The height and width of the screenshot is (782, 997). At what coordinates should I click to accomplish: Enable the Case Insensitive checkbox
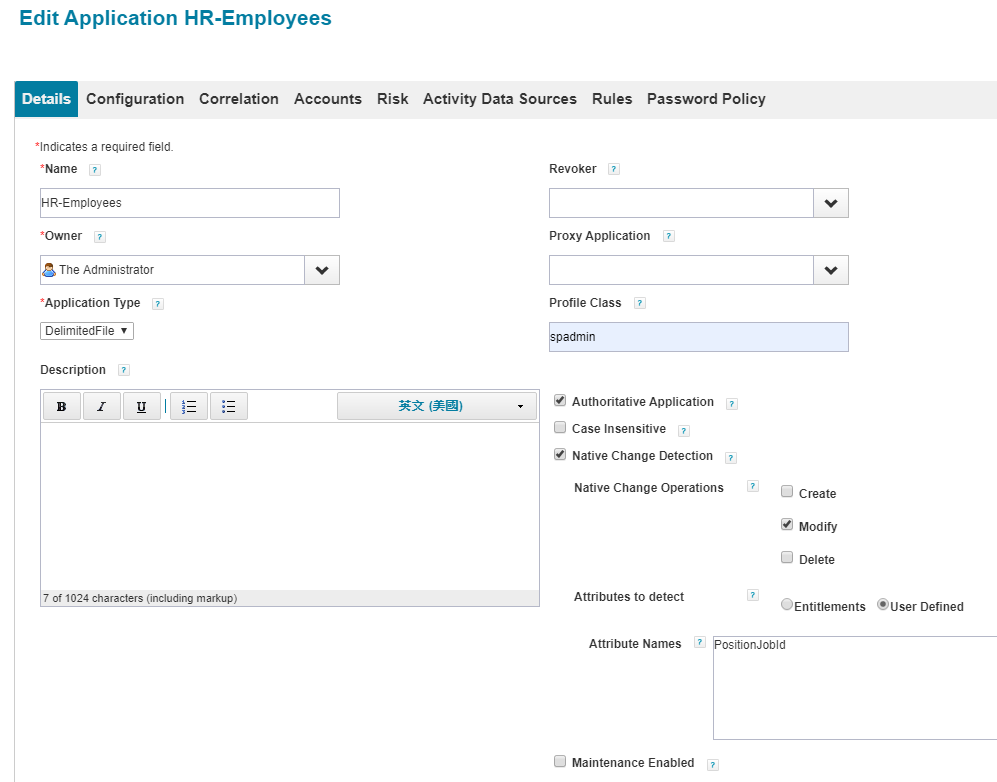pyautogui.click(x=560, y=428)
